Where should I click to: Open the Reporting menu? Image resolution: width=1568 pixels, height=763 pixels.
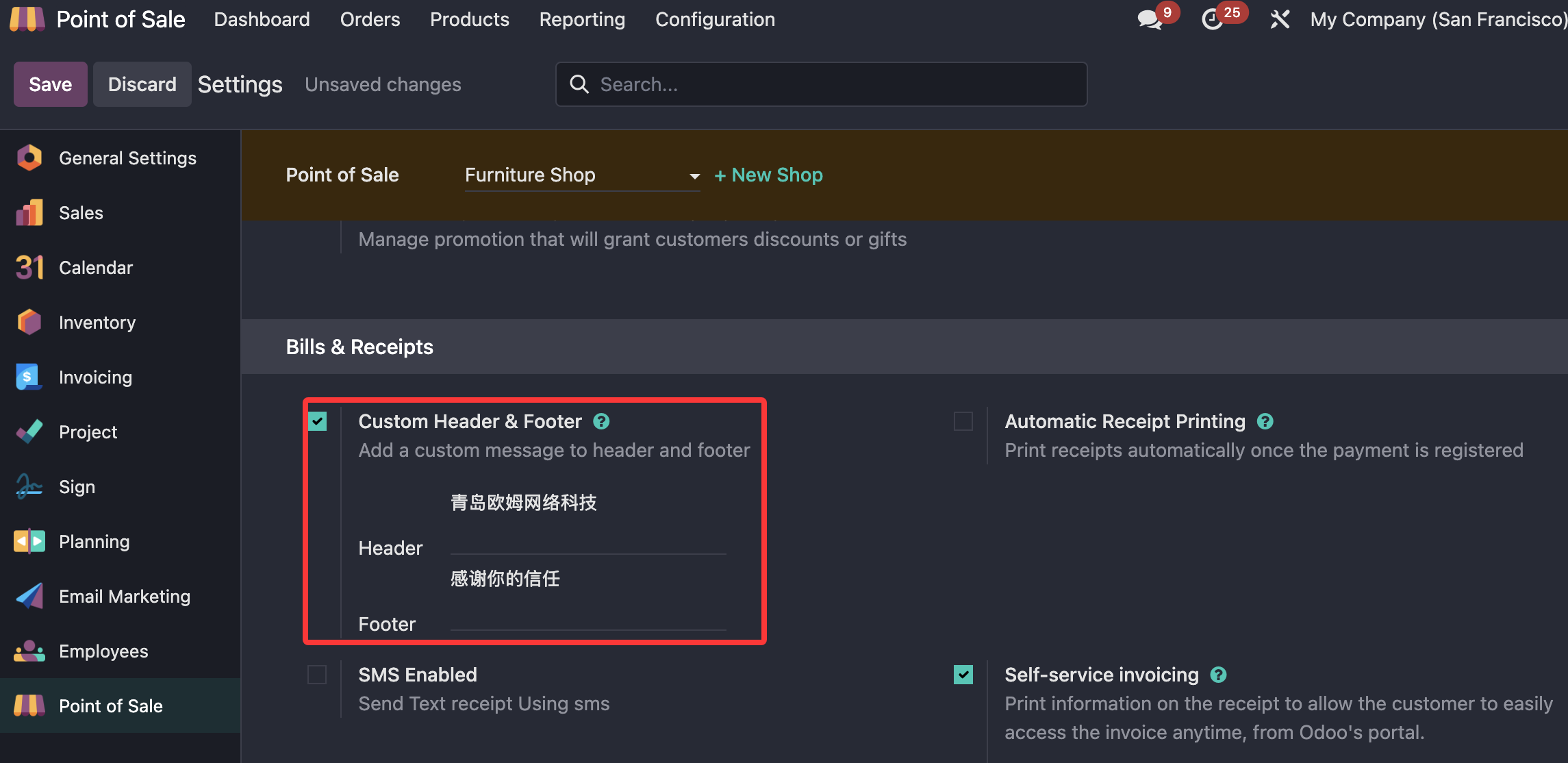coord(582,19)
